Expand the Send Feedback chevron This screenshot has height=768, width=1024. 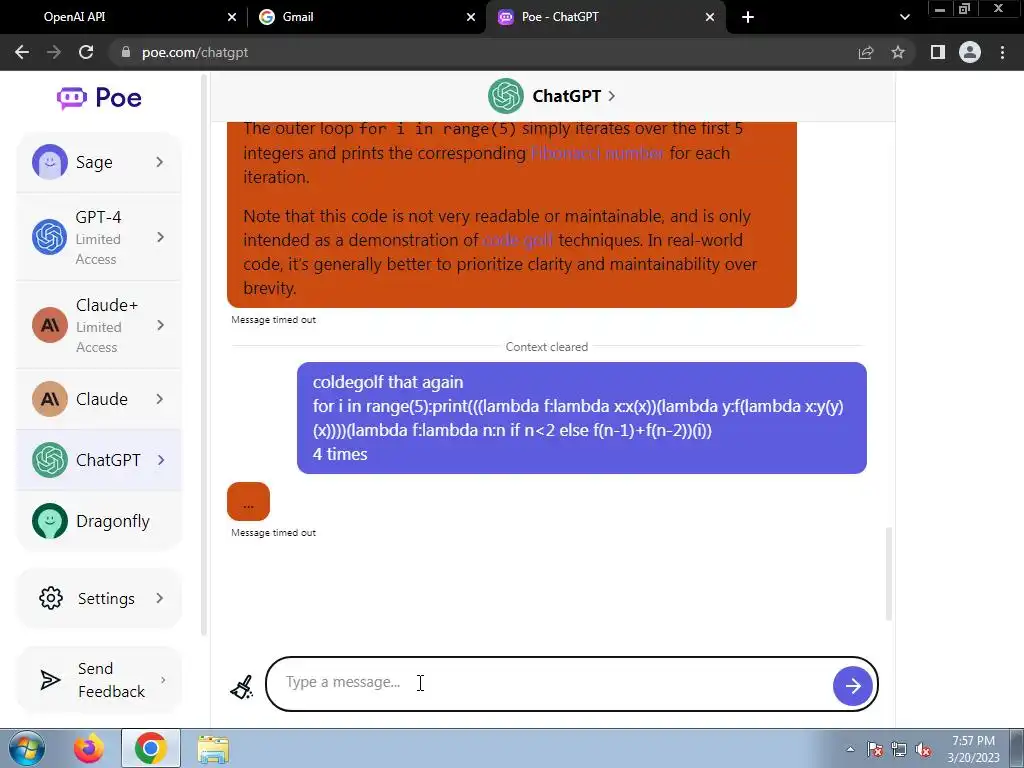(x=163, y=680)
